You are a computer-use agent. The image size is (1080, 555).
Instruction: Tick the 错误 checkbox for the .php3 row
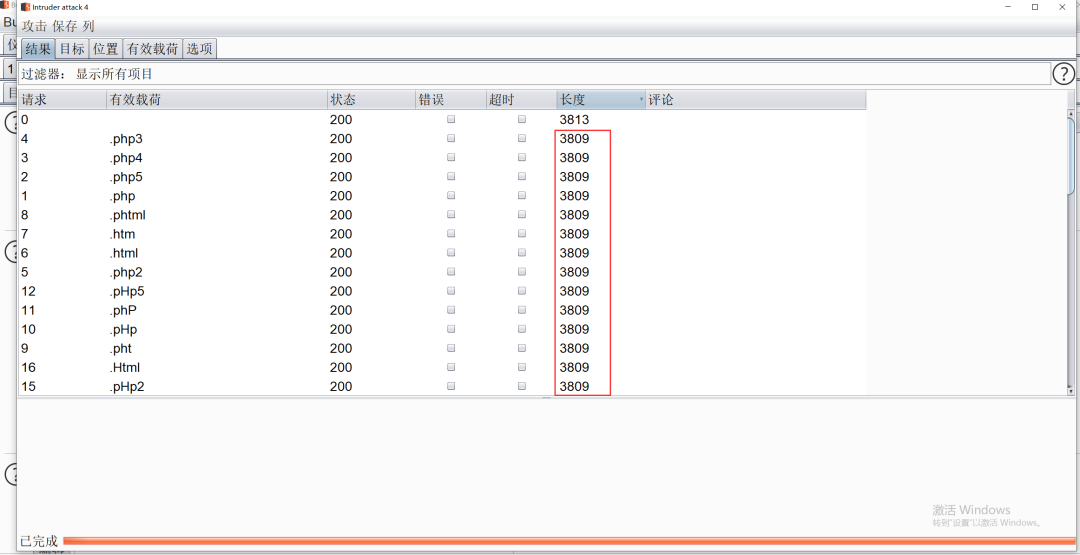[451, 139]
